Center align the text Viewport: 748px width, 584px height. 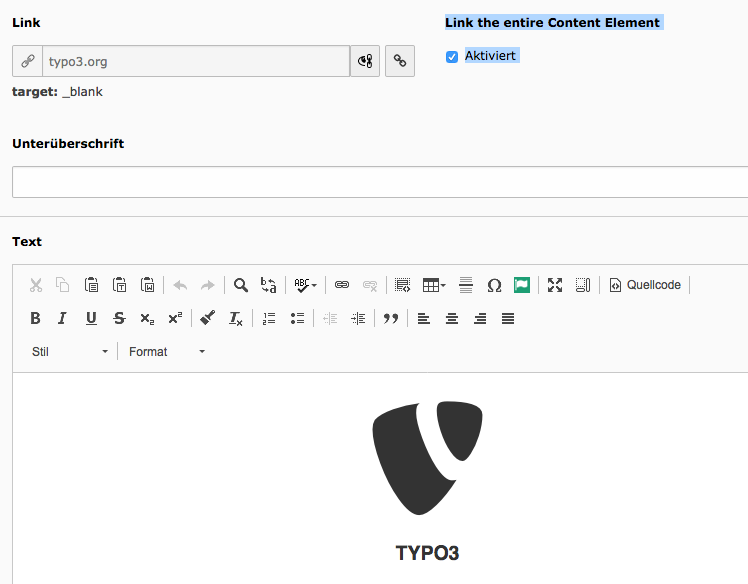tap(452, 318)
